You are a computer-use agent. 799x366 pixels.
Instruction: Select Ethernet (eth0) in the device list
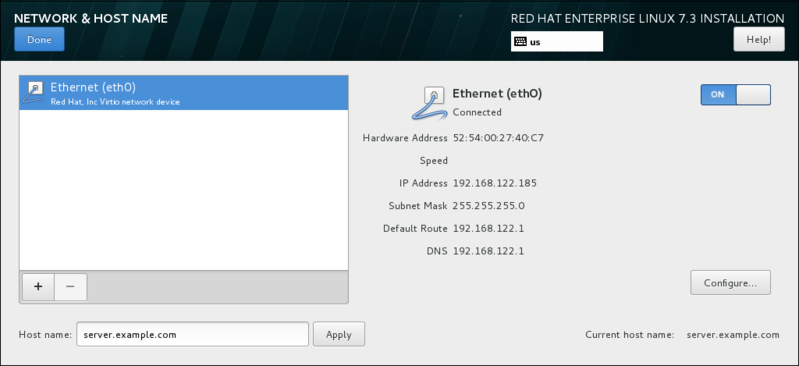pos(183,93)
